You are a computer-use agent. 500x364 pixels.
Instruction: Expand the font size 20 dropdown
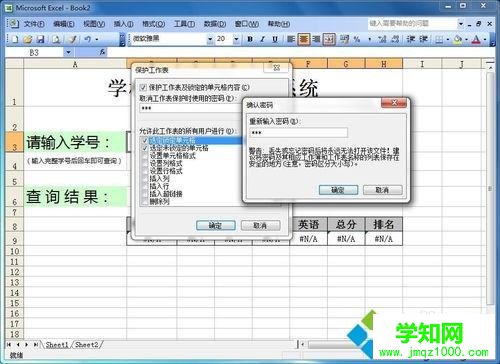coord(236,39)
